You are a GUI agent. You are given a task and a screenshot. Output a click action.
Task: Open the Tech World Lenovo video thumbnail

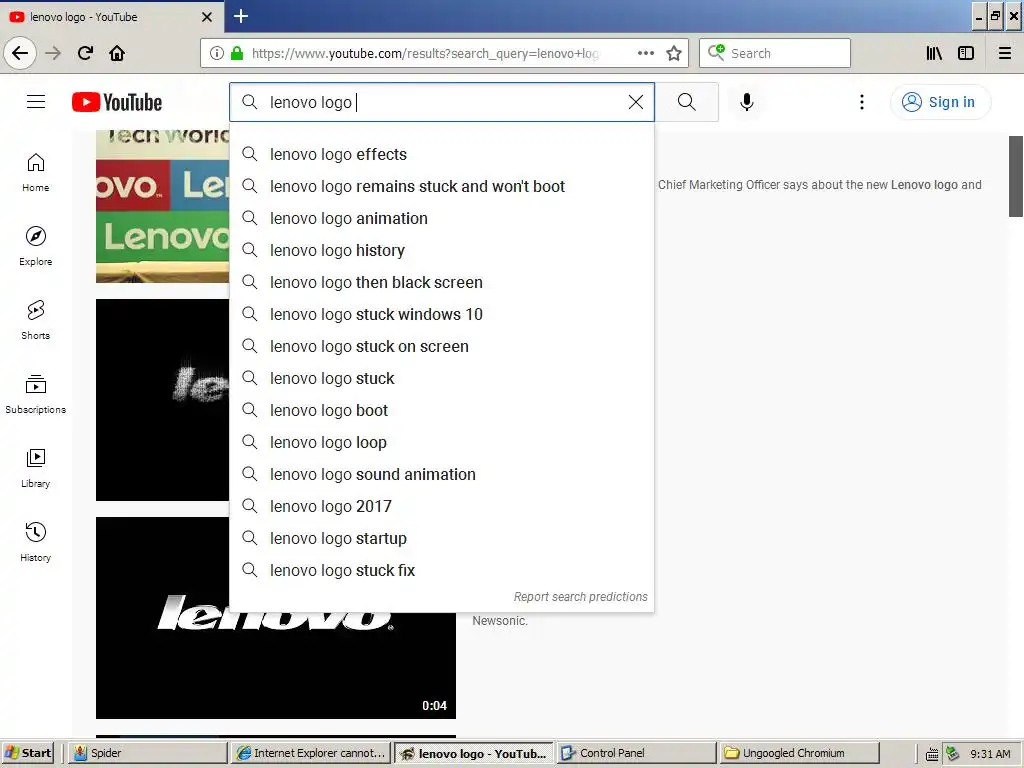tap(162, 206)
